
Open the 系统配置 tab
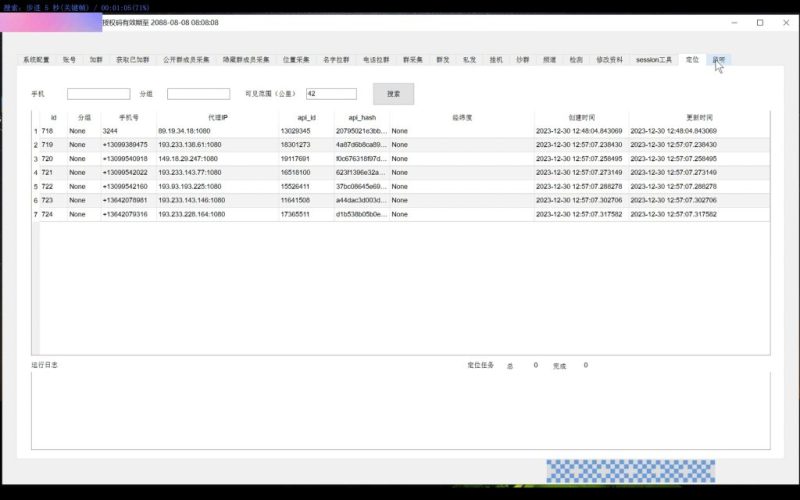coord(36,60)
